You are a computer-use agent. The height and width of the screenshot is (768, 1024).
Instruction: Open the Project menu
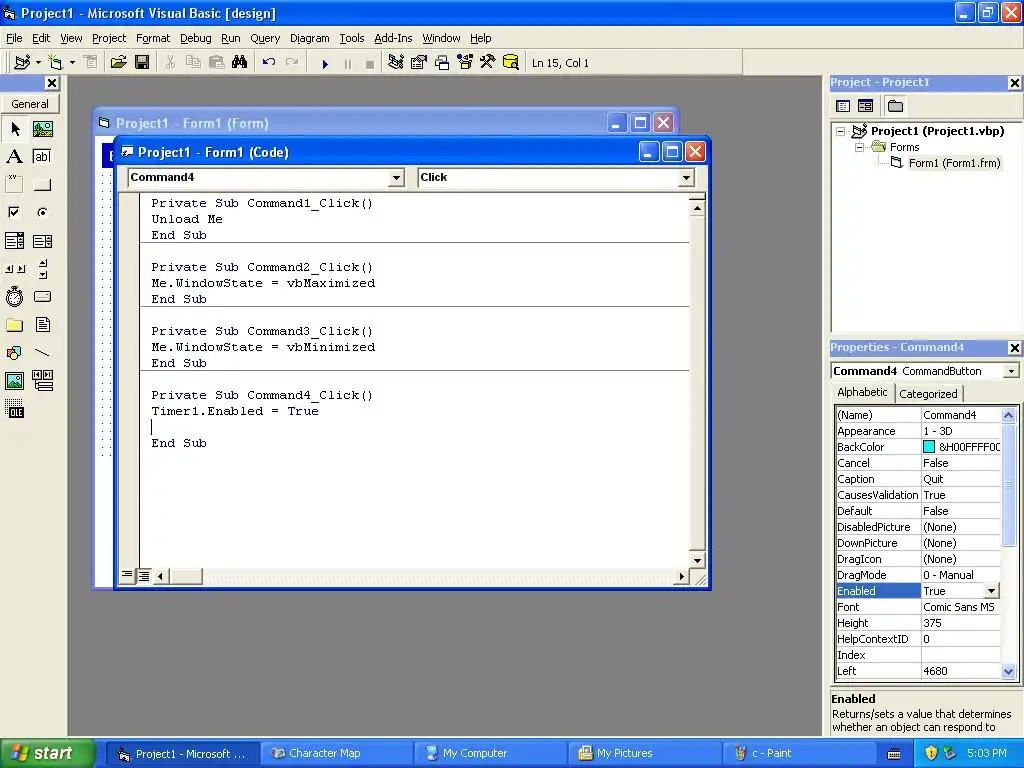click(109, 39)
